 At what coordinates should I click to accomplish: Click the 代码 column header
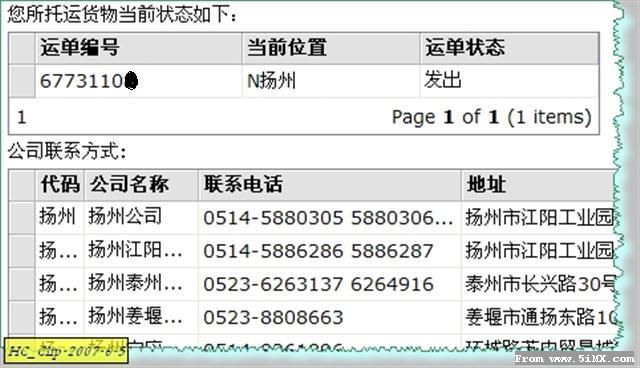(60, 185)
